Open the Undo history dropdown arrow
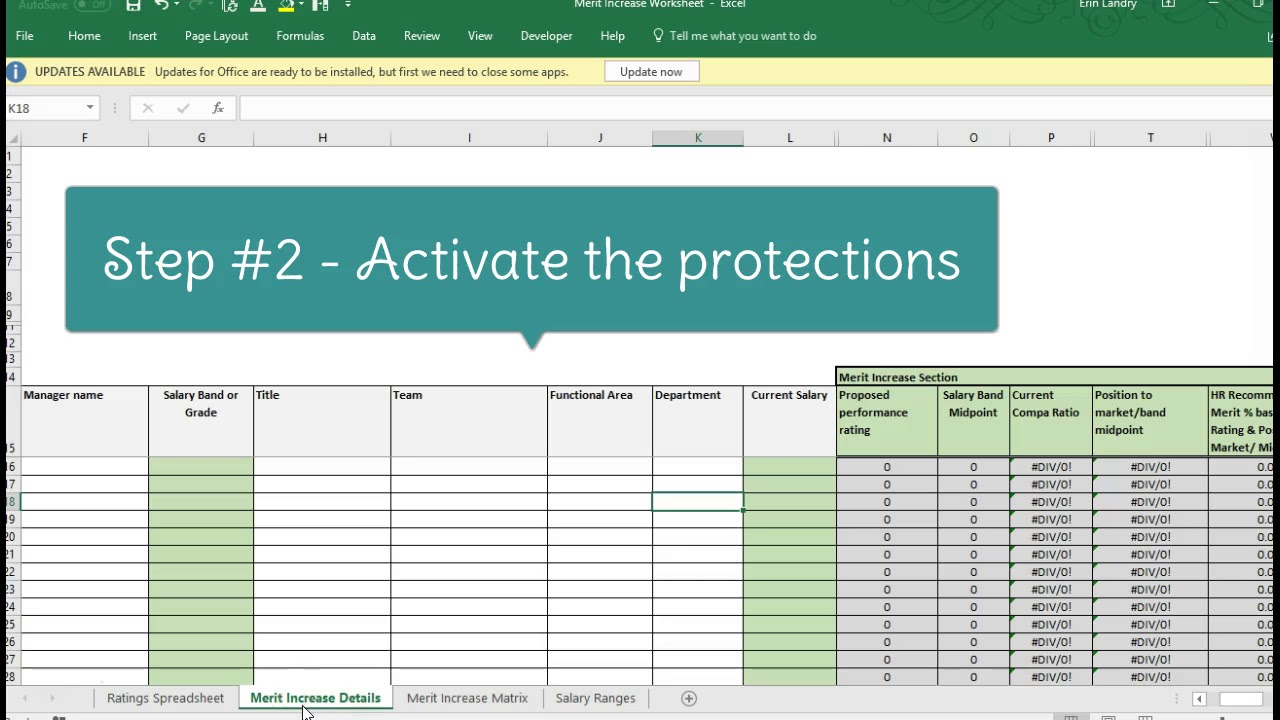Screen dimensions: 1280x720 (177, 5)
